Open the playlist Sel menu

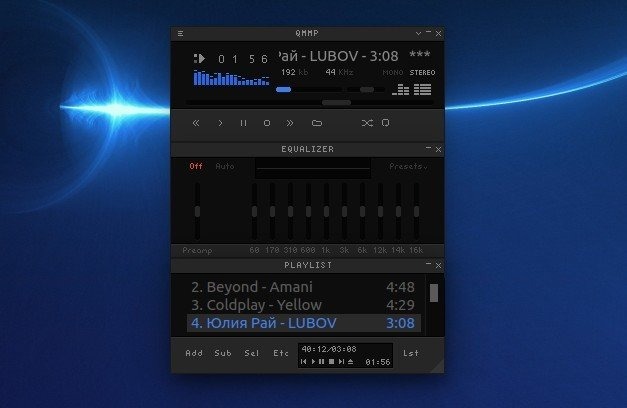coord(252,353)
